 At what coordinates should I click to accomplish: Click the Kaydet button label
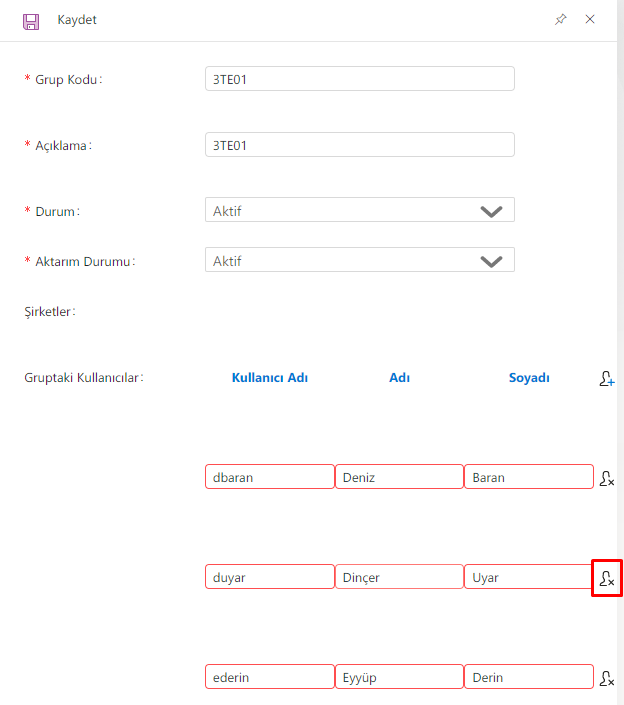click(77, 20)
